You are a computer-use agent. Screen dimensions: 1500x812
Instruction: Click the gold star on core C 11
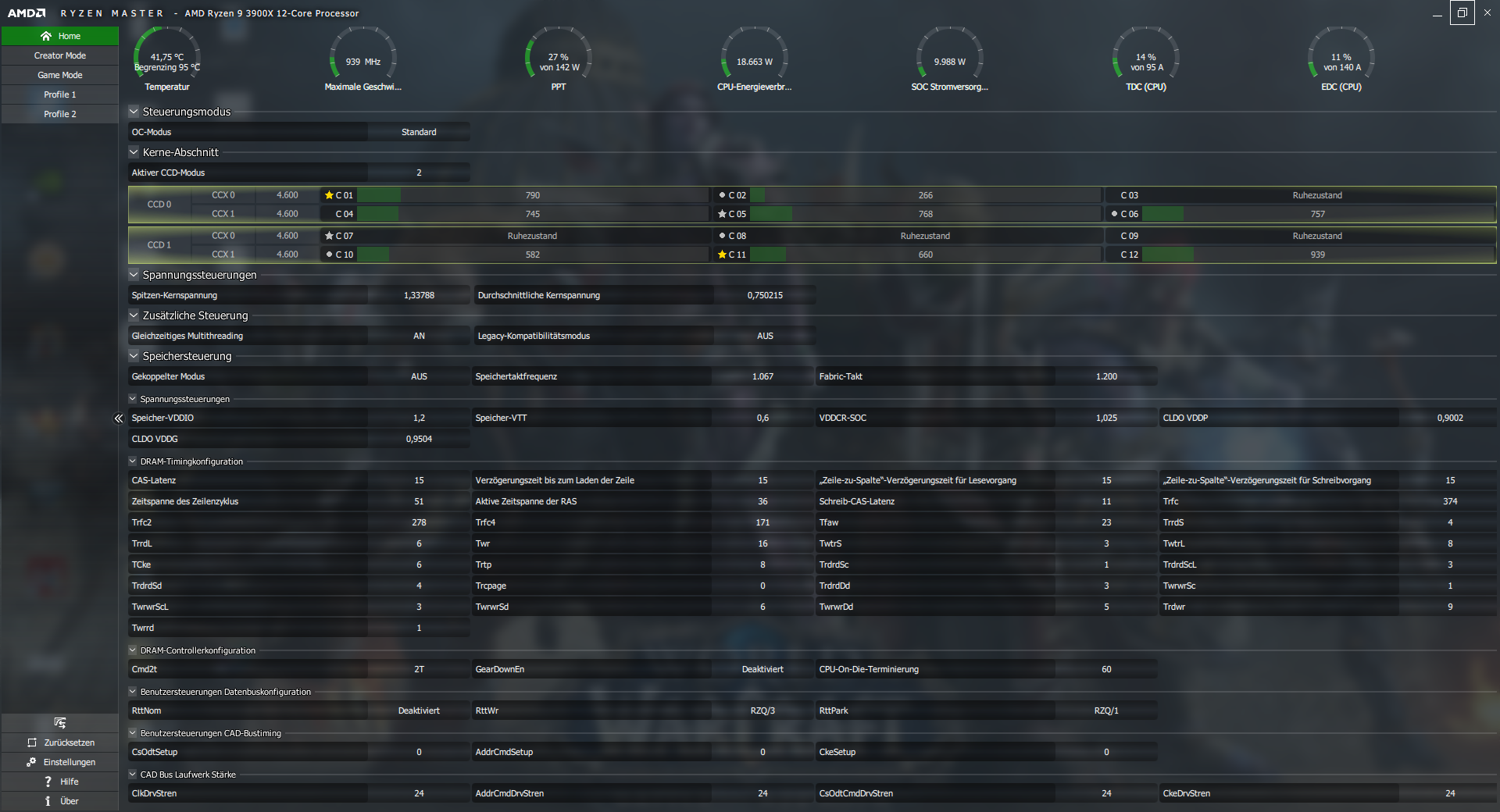pos(722,255)
